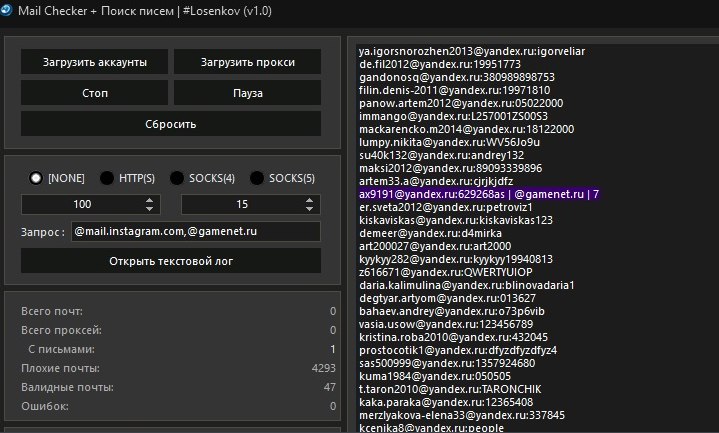The width and height of the screenshot is (719, 433).
Task: Select row de.fil2012@yandex.ru
Action: tap(440, 64)
